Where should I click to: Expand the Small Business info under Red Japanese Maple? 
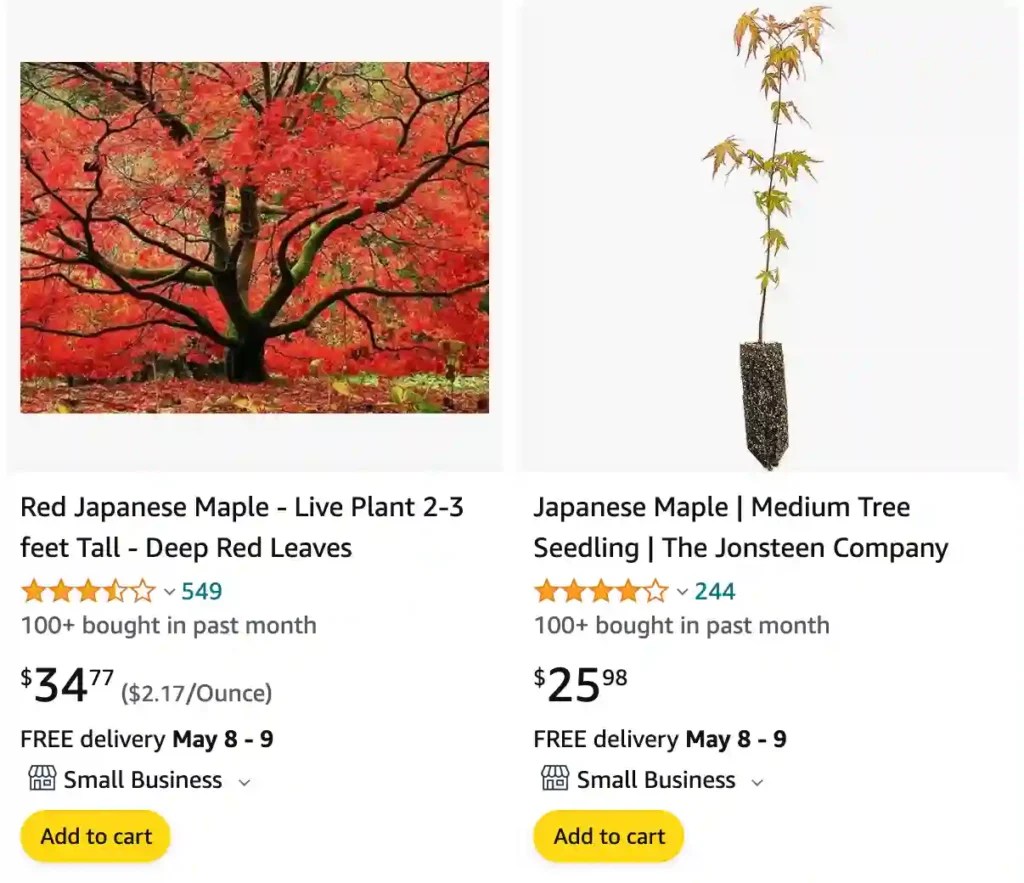click(245, 782)
